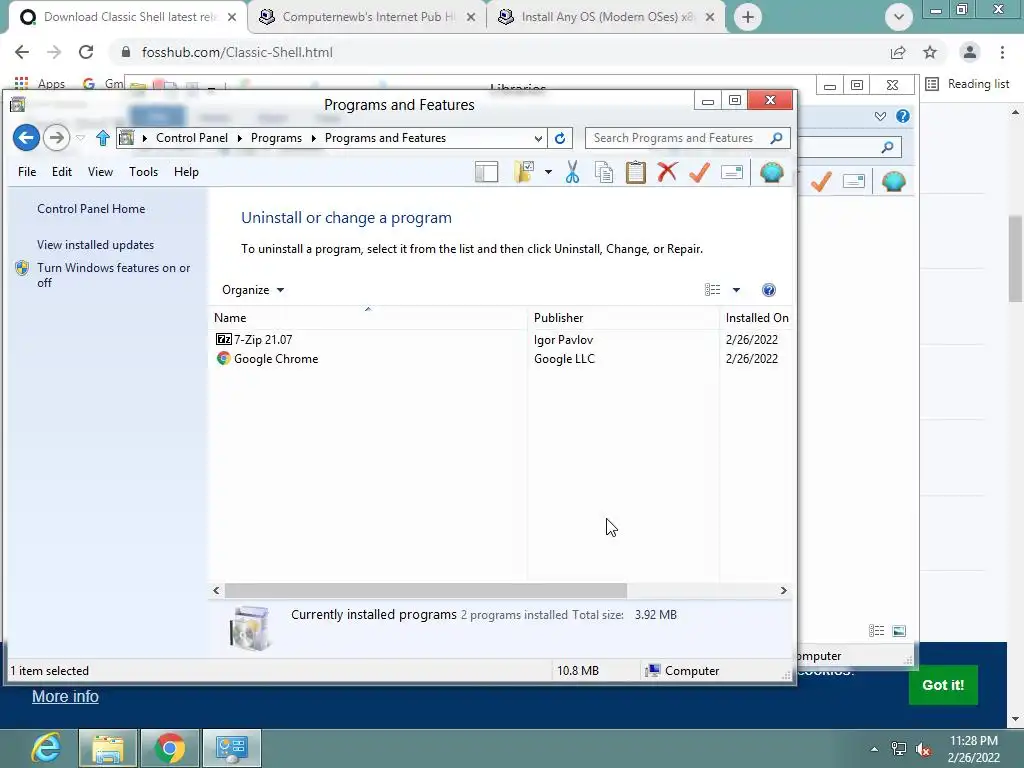
Task: Open File Explorer from the taskbar
Action: point(108,748)
